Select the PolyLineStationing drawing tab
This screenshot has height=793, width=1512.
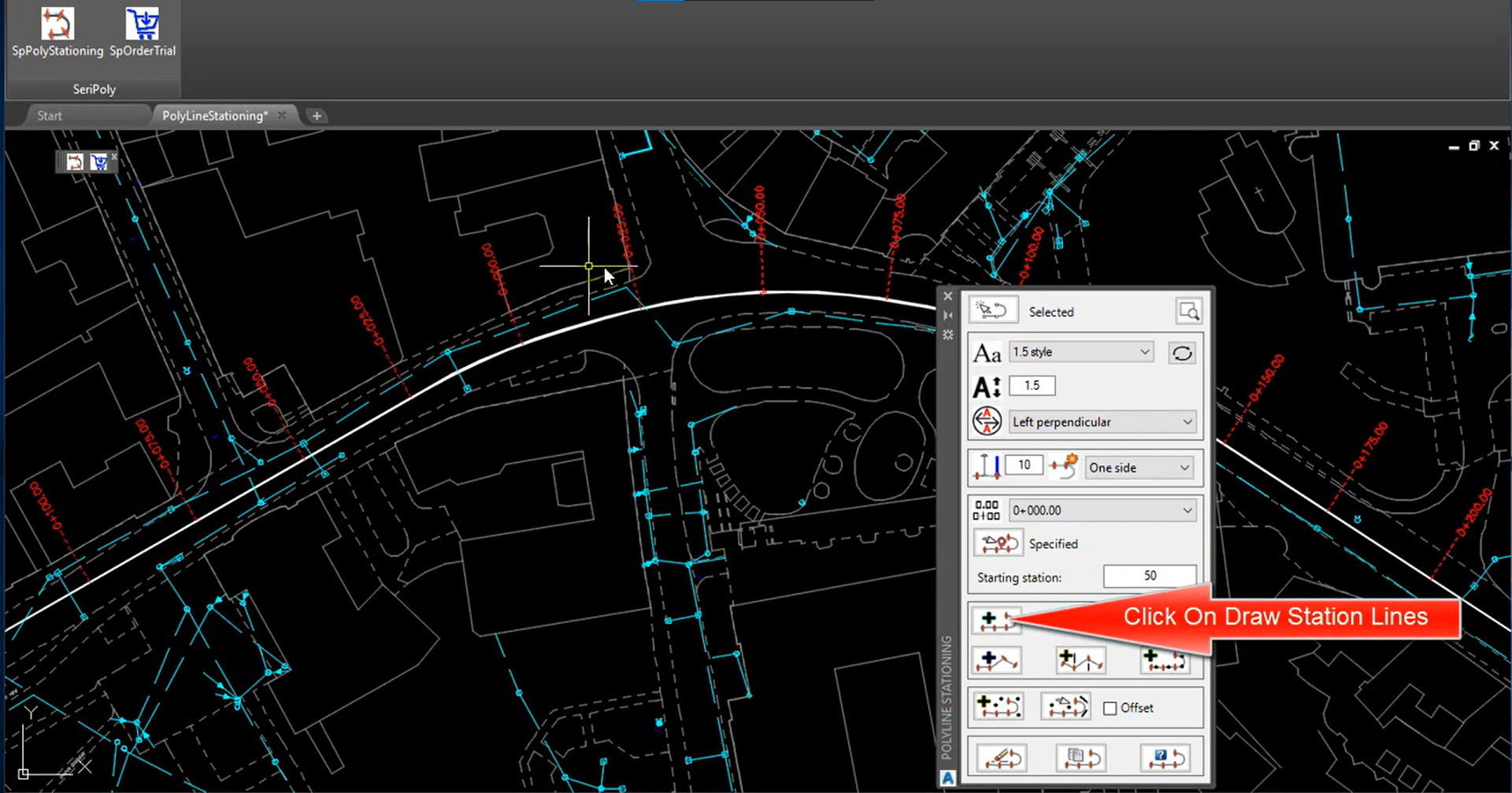pos(214,116)
